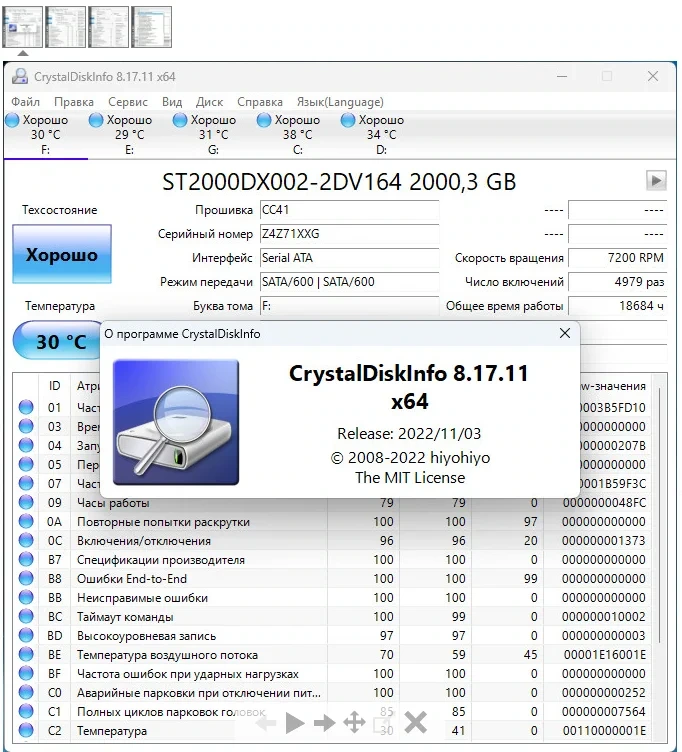Click the status orb for Ошибки End-to-End
This screenshot has width=682, height=752.
(x=26, y=578)
